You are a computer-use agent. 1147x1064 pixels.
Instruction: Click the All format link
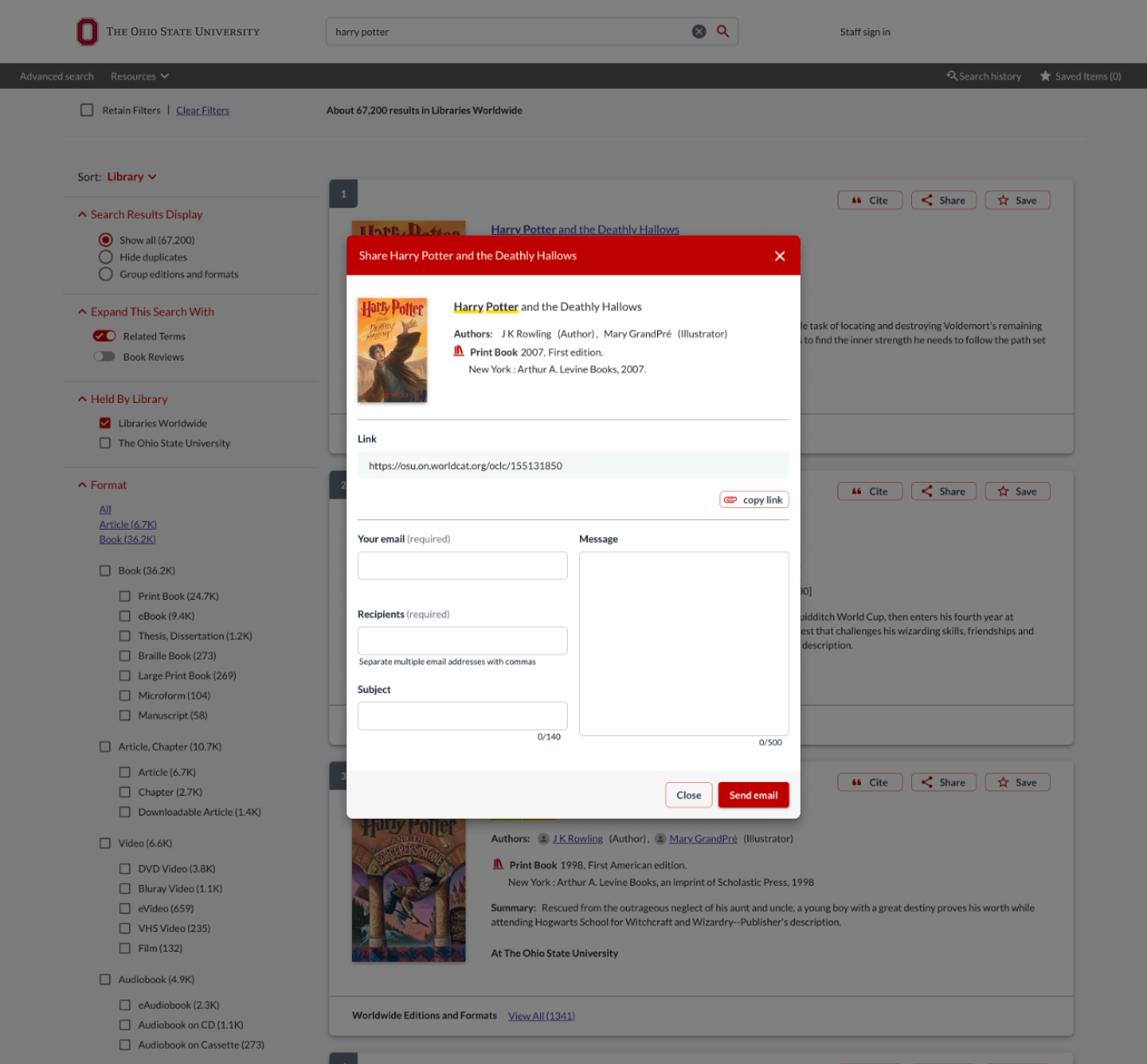click(x=105, y=510)
